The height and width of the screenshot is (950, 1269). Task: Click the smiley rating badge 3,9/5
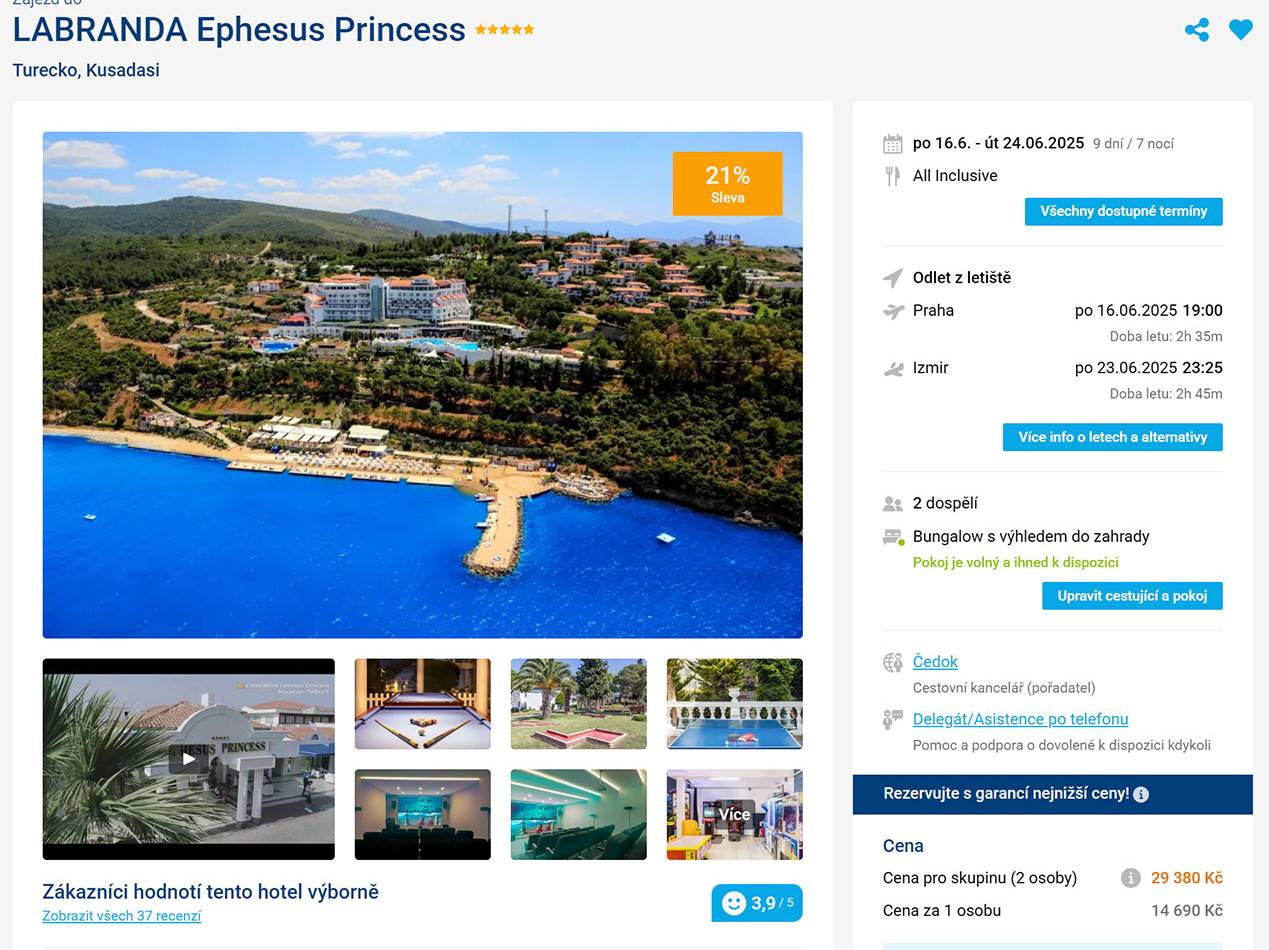tap(756, 903)
